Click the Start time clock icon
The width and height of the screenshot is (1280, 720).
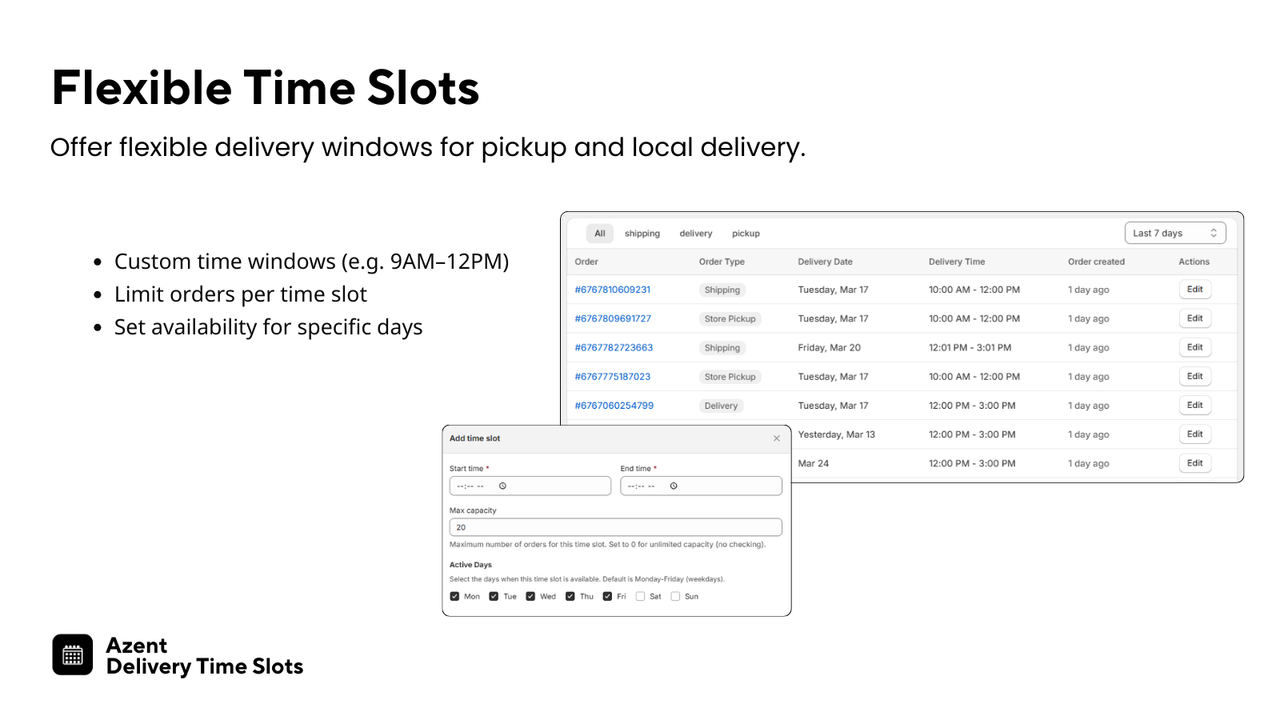(503, 486)
